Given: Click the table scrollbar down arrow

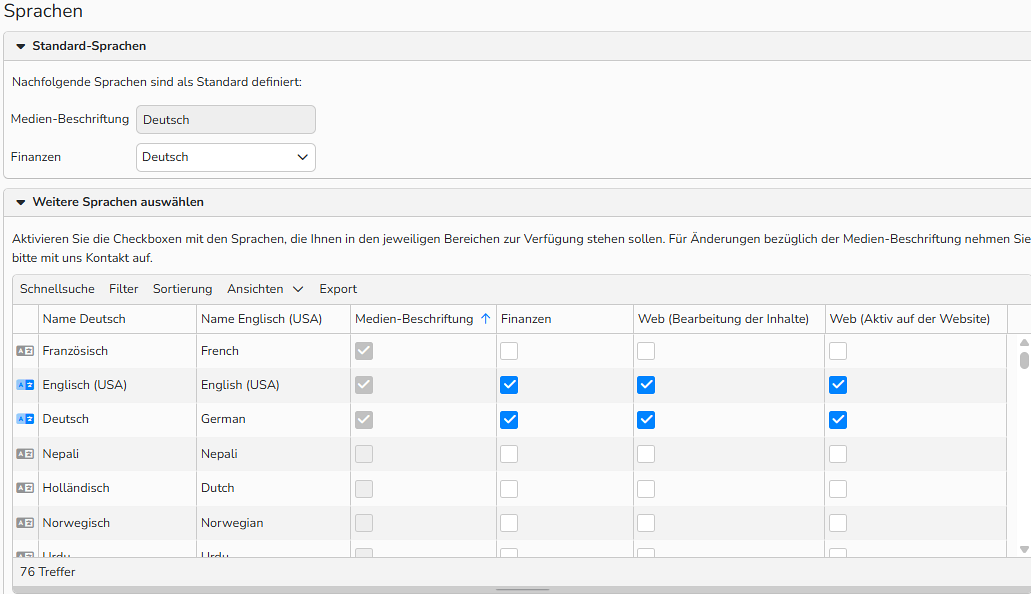Looking at the screenshot, I should click(1024, 549).
